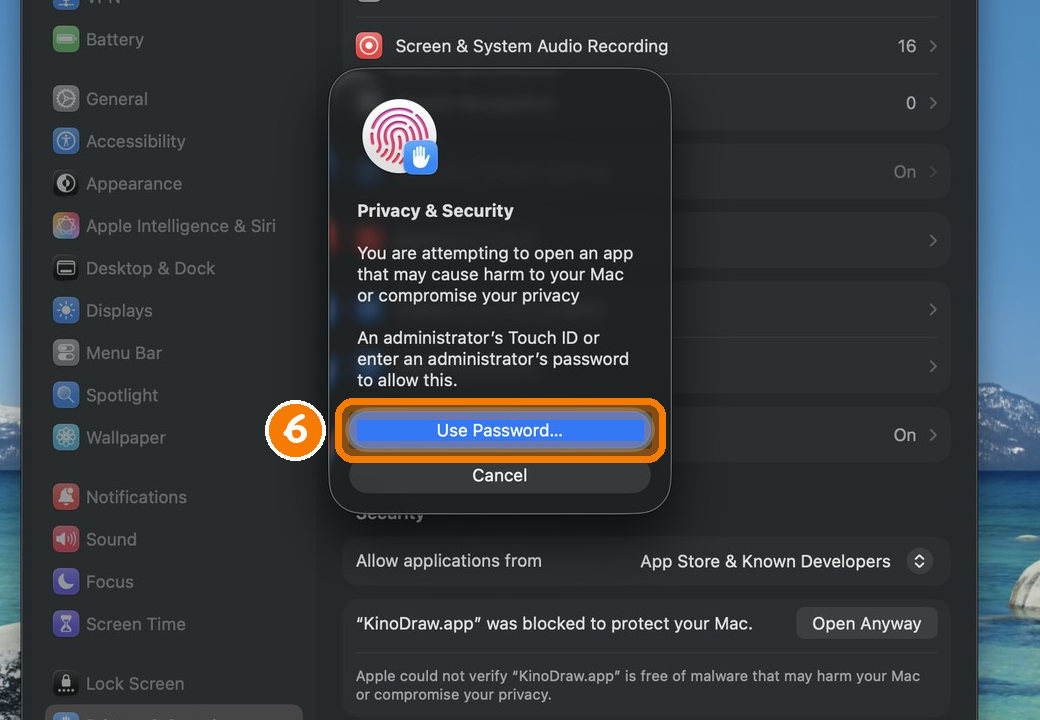This screenshot has width=1040, height=720.
Task: Open Displays settings label
Action: 119,310
